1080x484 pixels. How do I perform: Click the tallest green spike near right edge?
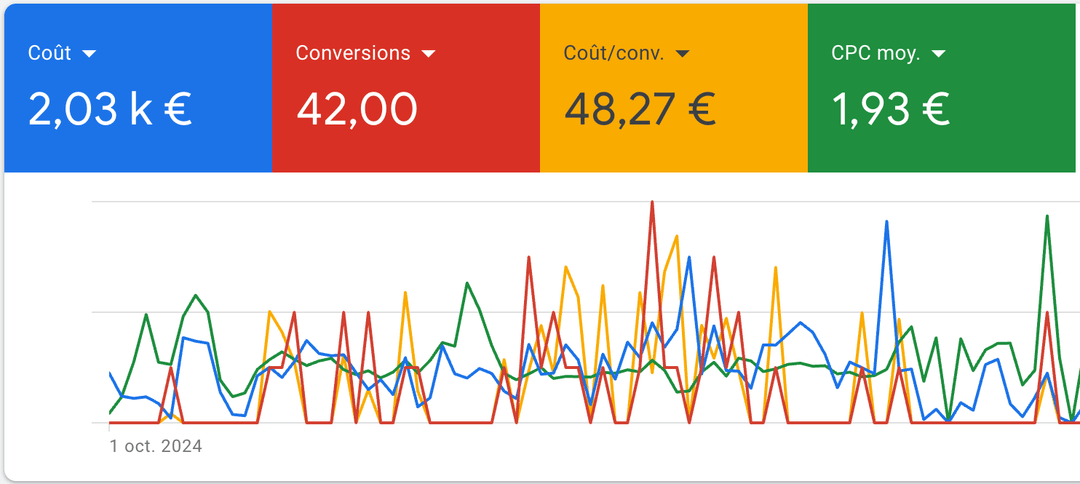[1047, 217]
